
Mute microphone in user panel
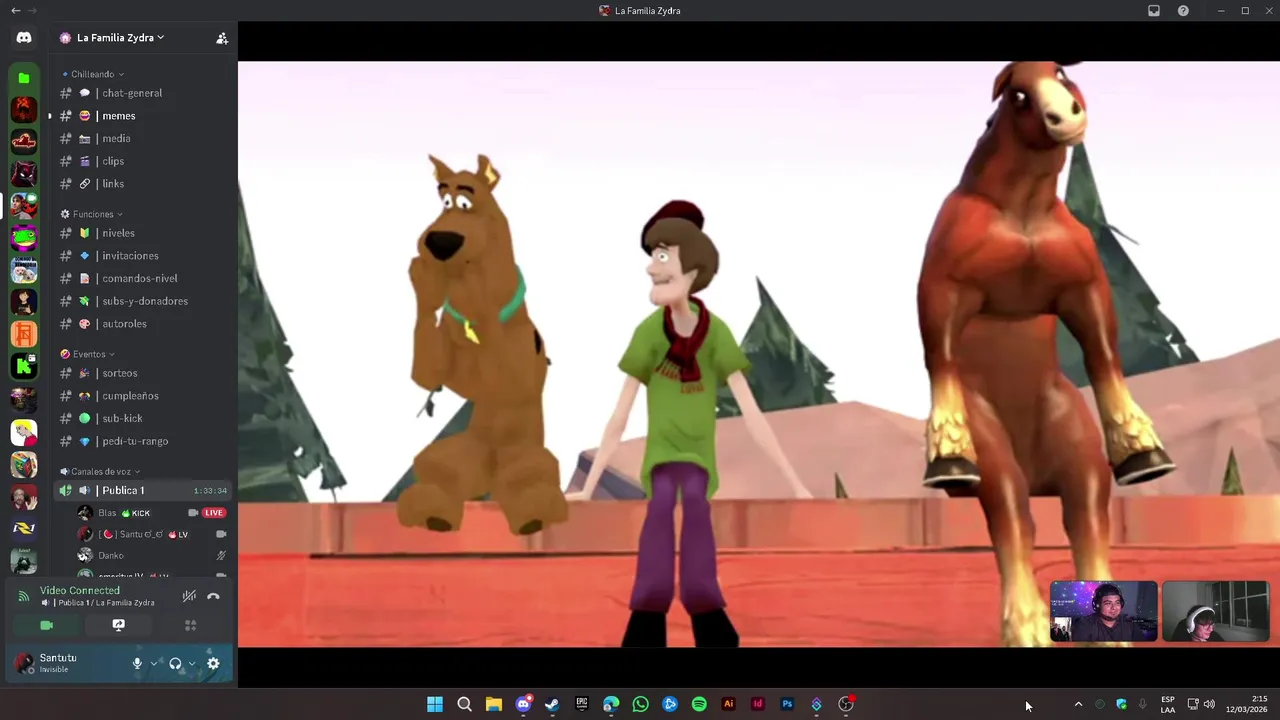click(x=137, y=663)
